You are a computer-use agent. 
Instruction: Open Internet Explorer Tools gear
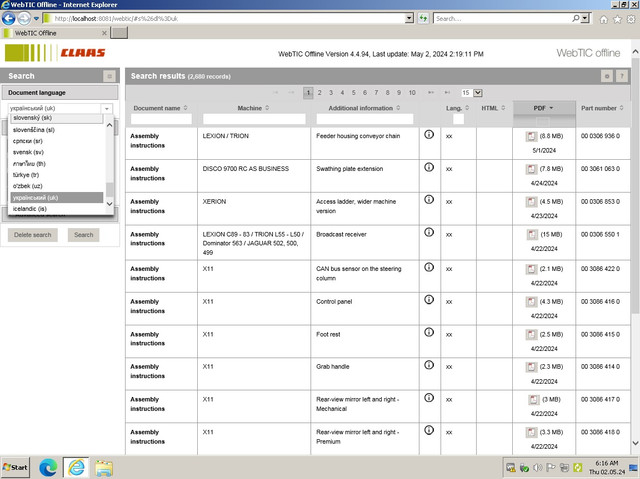[631, 19]
